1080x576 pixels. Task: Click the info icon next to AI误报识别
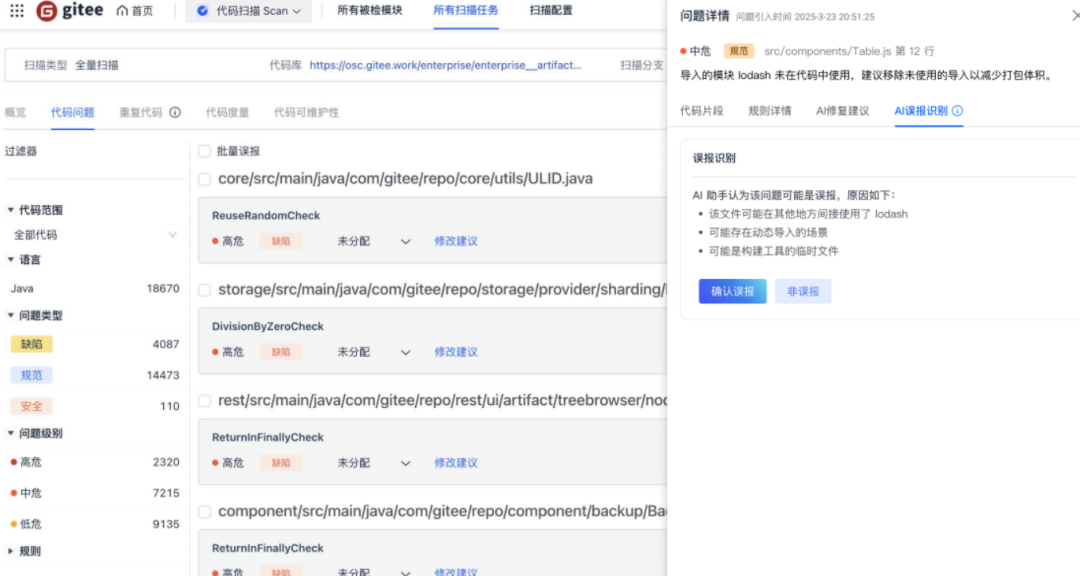click(957, 111)
